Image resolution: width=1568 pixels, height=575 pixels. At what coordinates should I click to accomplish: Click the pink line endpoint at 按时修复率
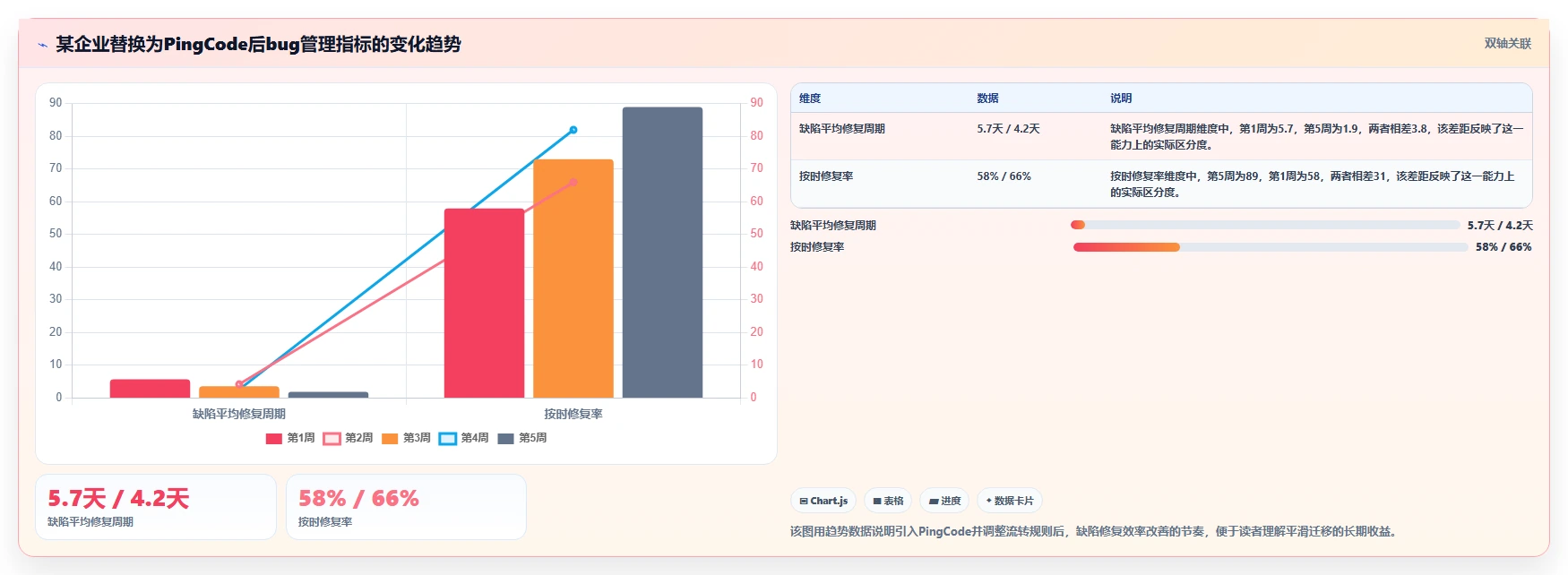point(573,182)
